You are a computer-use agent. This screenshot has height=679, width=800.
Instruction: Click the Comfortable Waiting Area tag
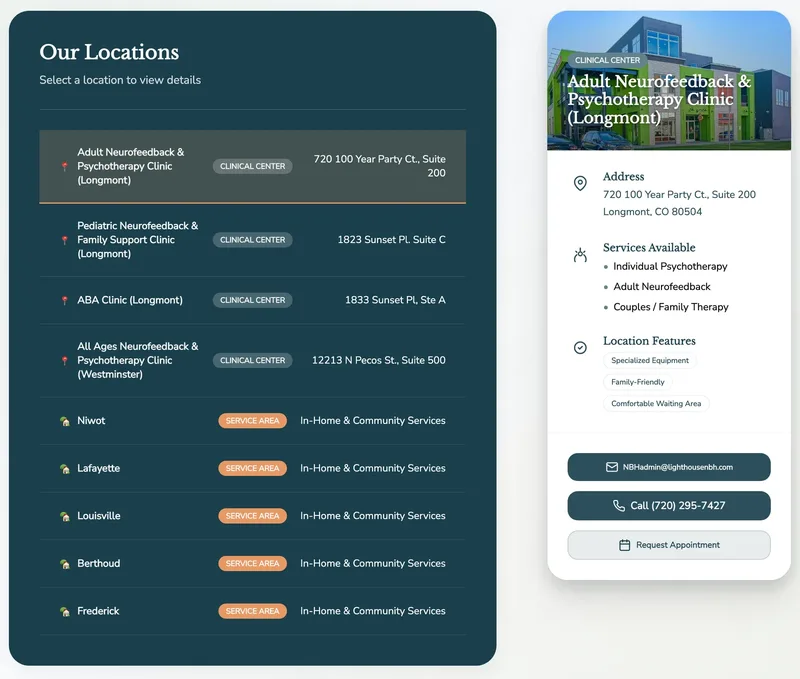tap(656, 403)
